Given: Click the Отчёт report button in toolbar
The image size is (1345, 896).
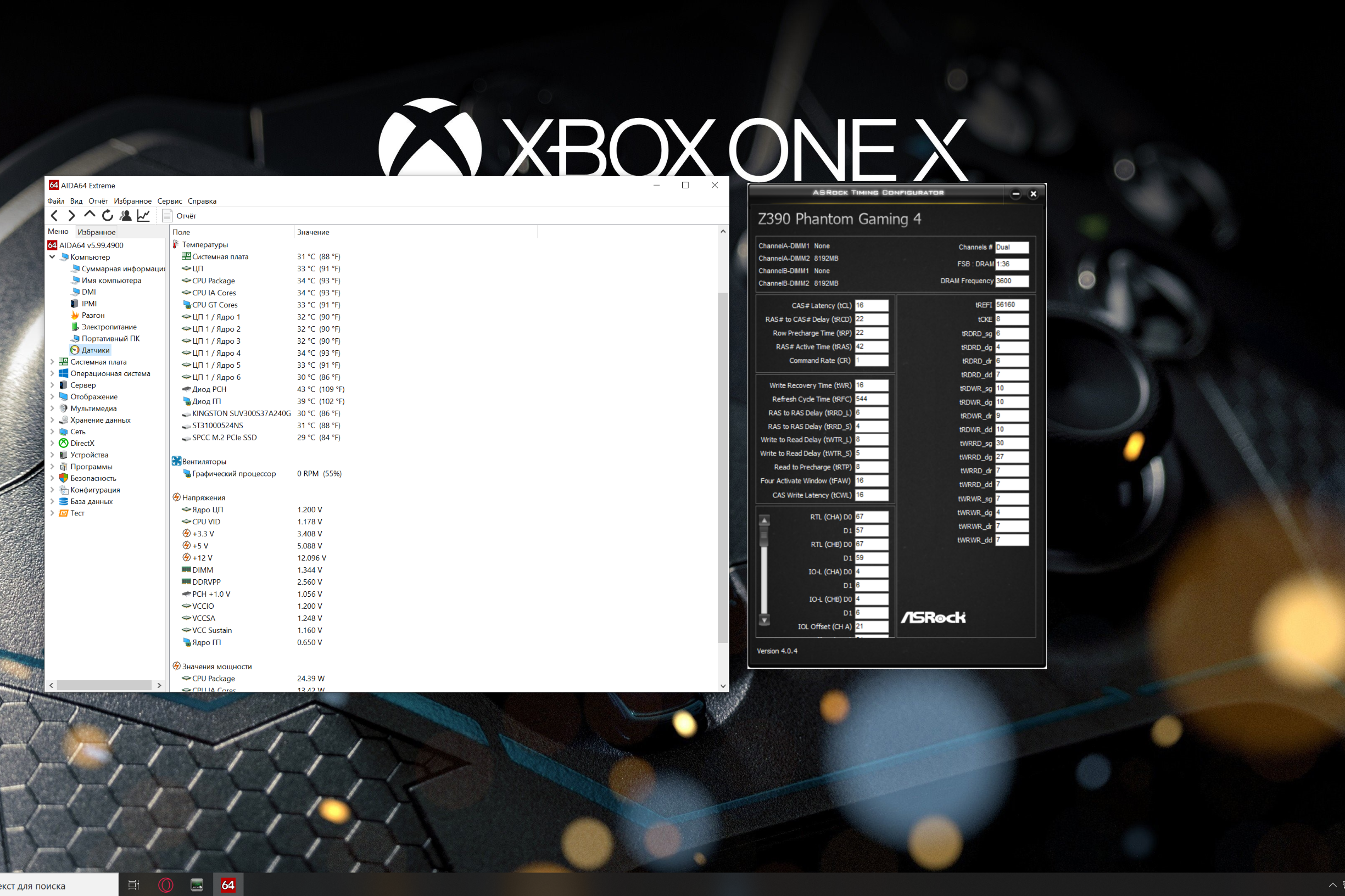Looking at the screenshot, I should (180, 215).
